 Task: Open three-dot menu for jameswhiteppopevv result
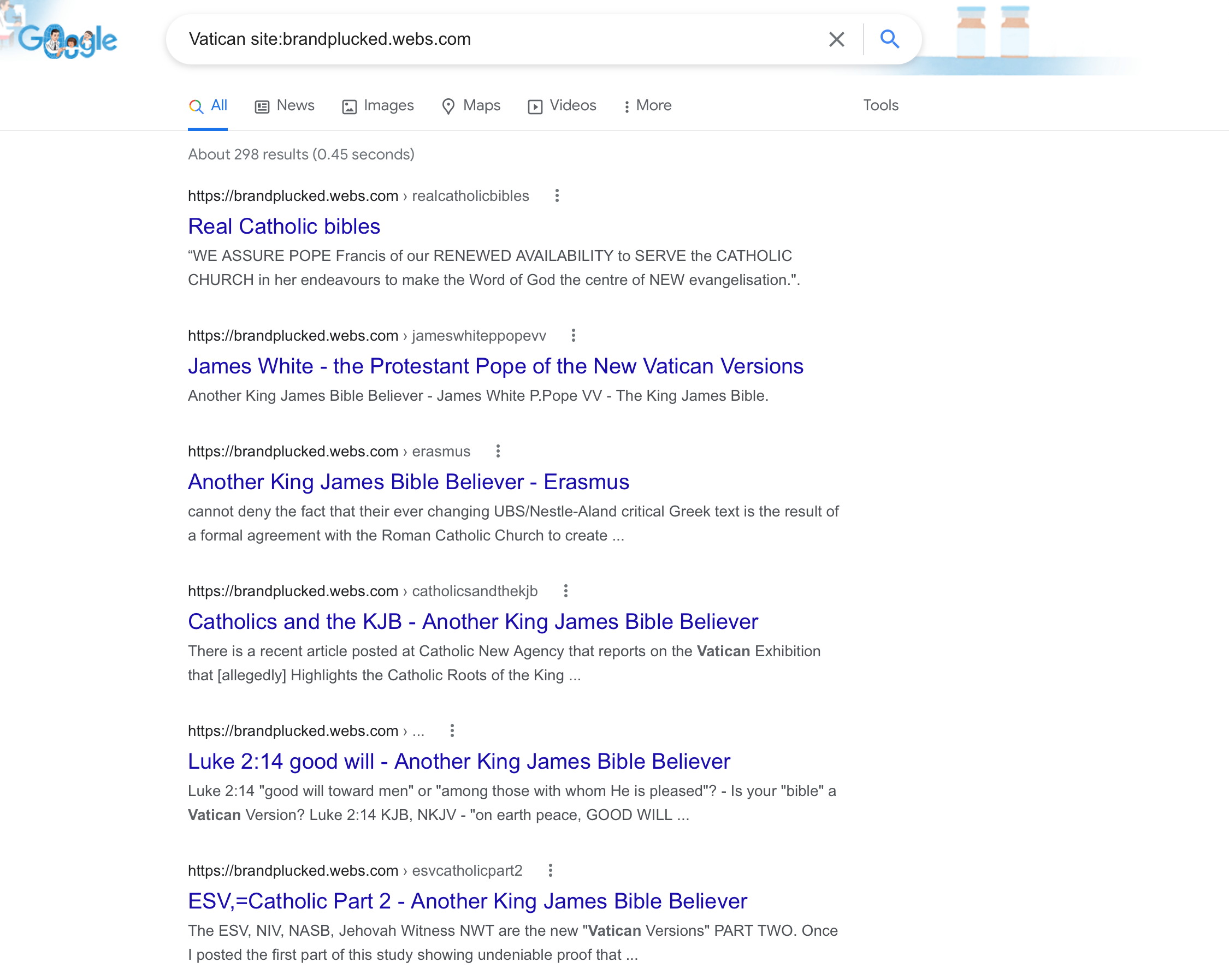[574, 336]
